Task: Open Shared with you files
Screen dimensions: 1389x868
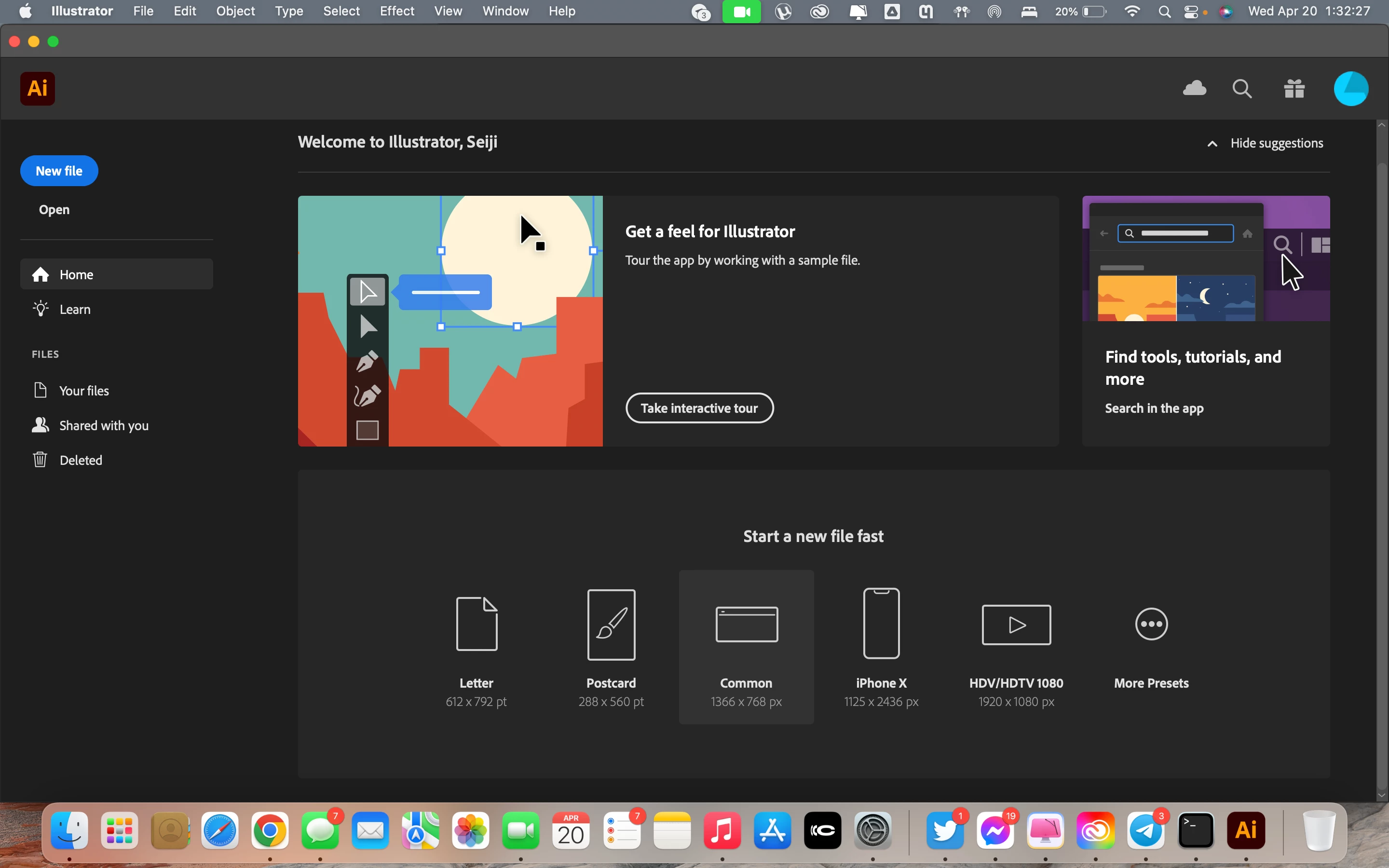Action: (x=103, y=425)
